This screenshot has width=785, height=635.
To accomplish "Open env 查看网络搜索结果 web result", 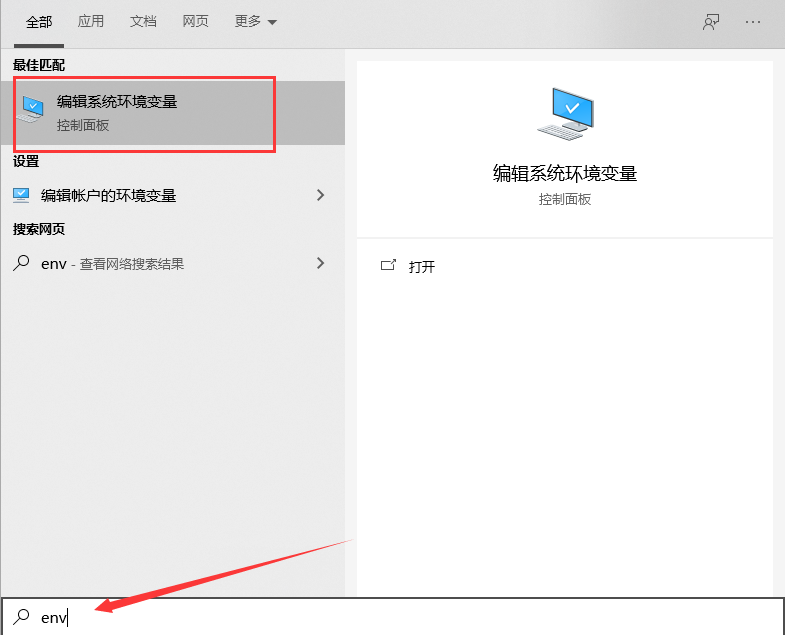I will 173,263.
